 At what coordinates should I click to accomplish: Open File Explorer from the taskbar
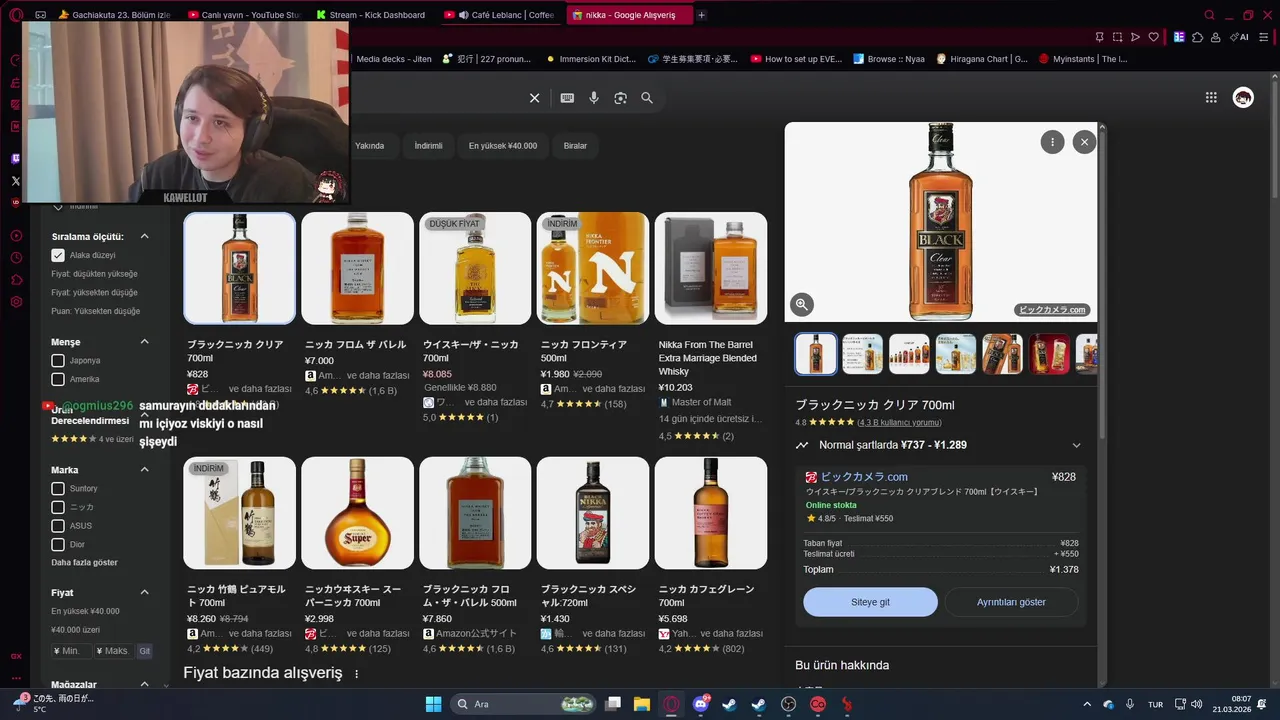coord(641,704)
